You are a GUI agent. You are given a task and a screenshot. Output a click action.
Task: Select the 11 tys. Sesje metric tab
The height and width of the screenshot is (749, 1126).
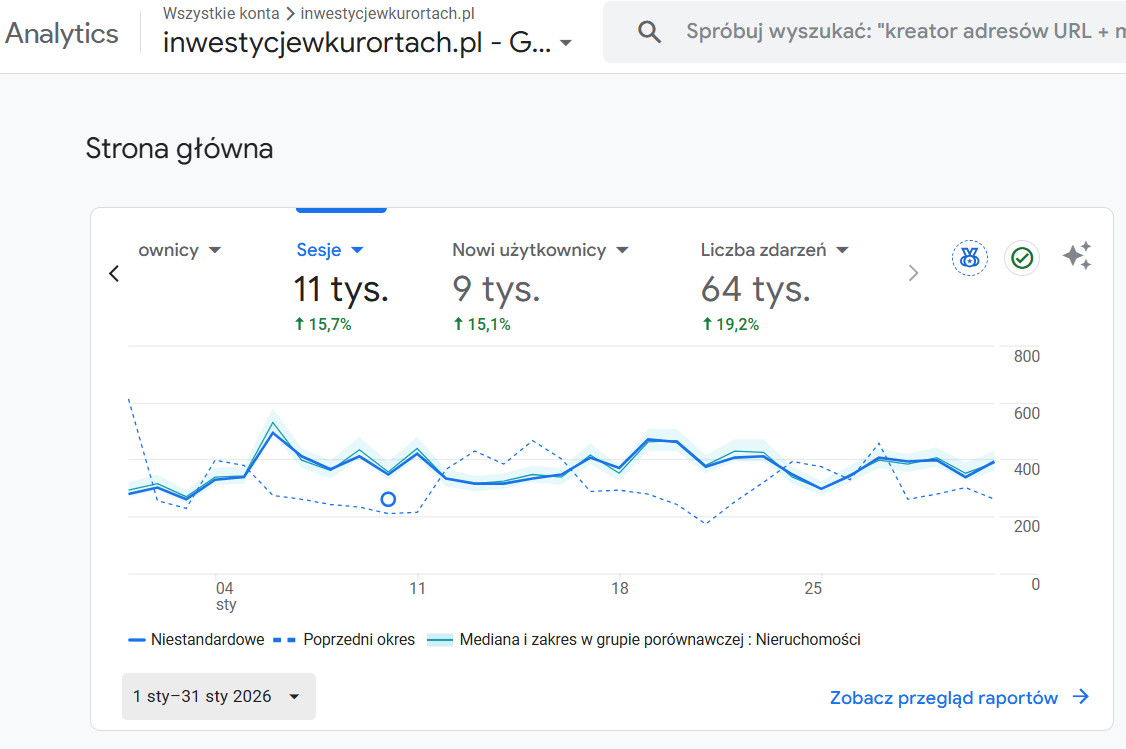341,289
